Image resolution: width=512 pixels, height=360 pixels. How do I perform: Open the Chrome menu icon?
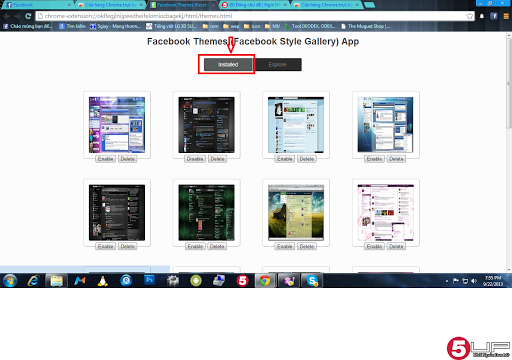(506, 16)
